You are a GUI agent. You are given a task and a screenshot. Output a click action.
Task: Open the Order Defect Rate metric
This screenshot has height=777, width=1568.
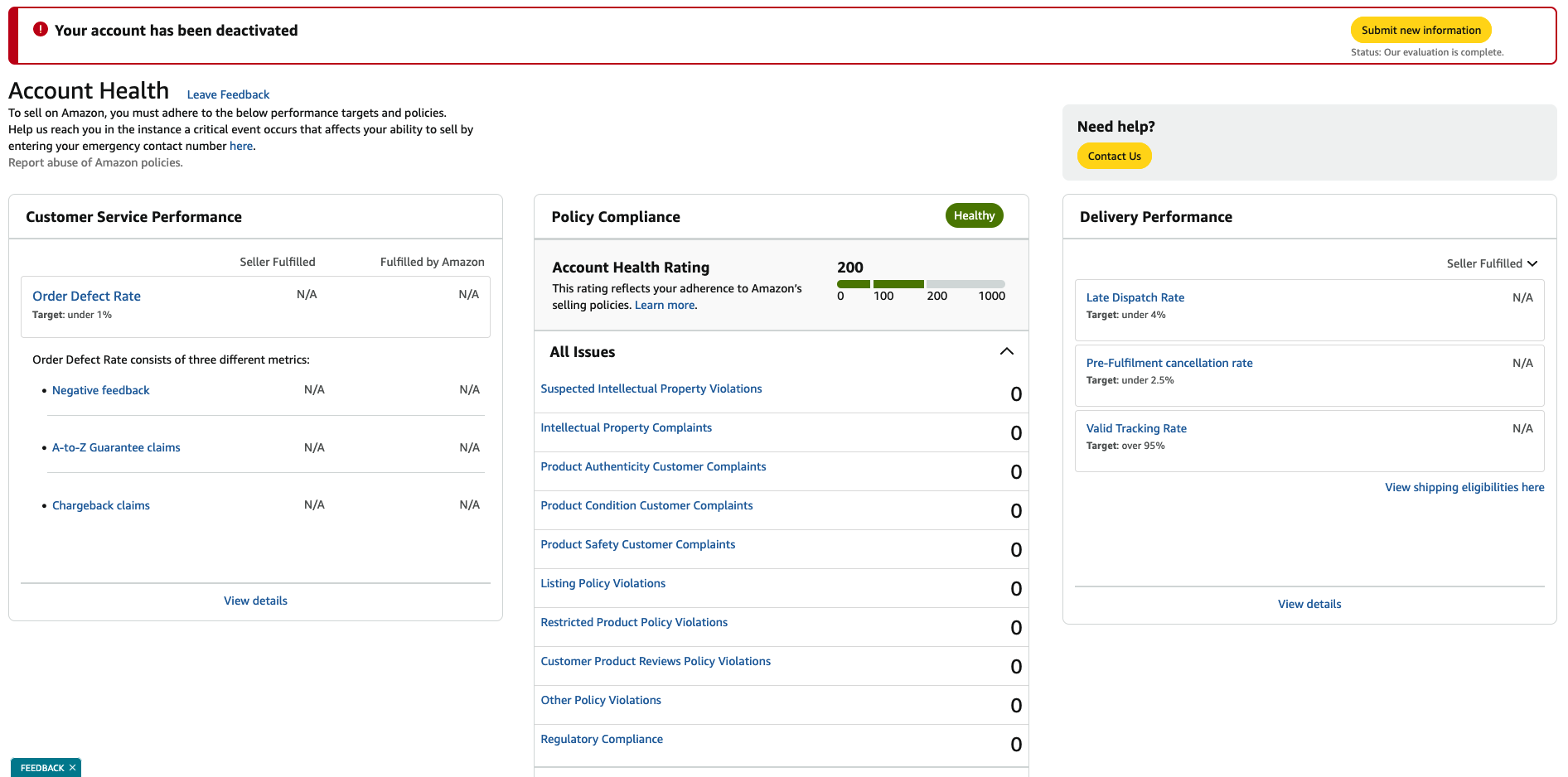click(86, 296)
